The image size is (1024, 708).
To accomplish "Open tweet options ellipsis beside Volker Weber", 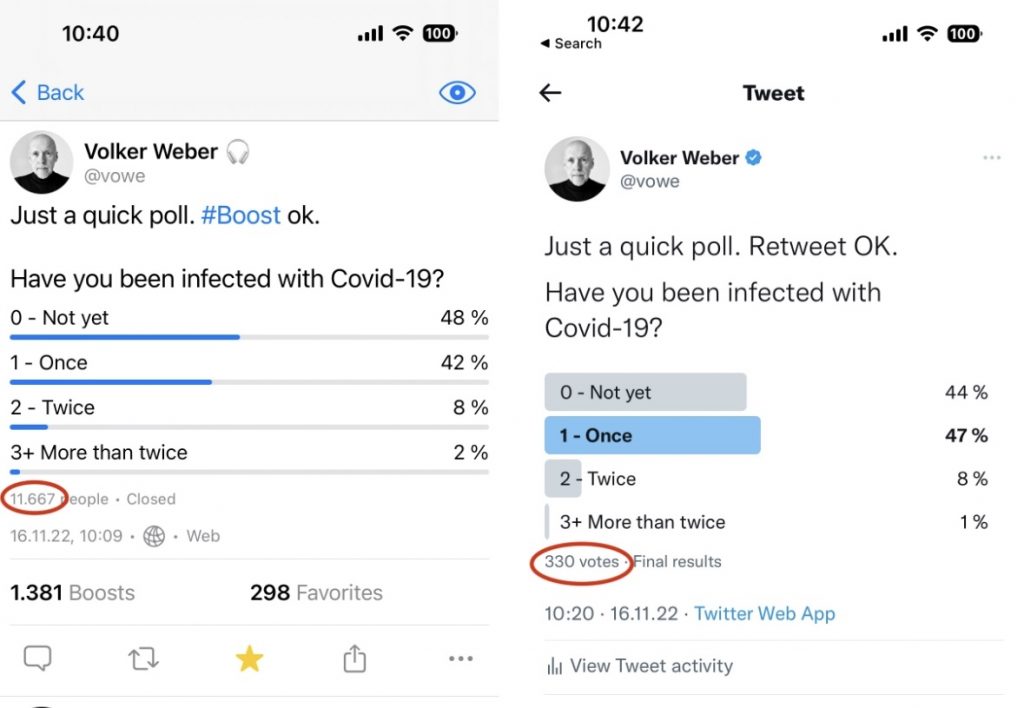I will point(991,158).
